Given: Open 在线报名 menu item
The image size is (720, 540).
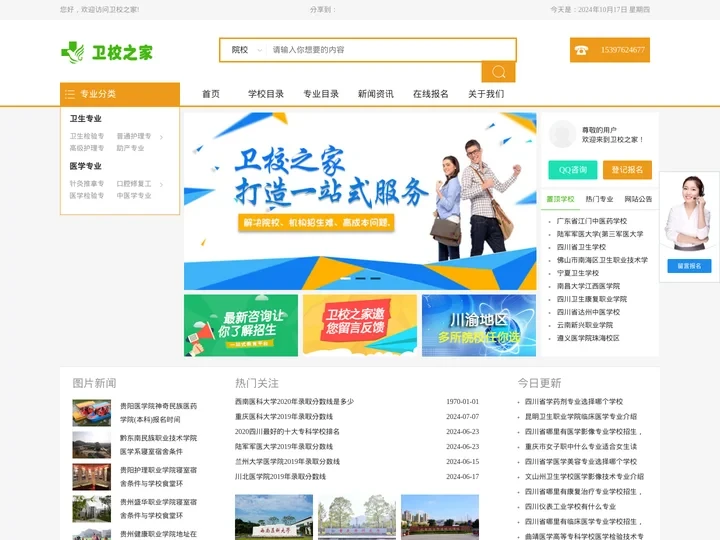Looking at the screenshot, I should (431, 94).
